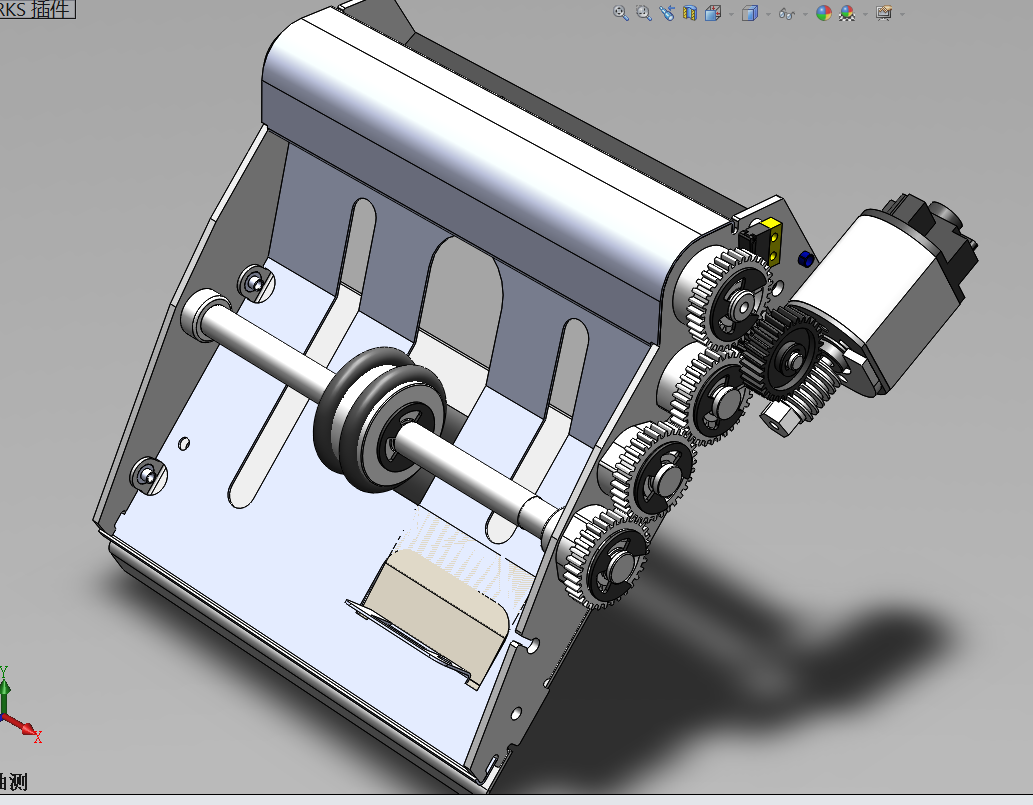
Task: Open the Edit Appearance color ball
Action: [824, 13]
